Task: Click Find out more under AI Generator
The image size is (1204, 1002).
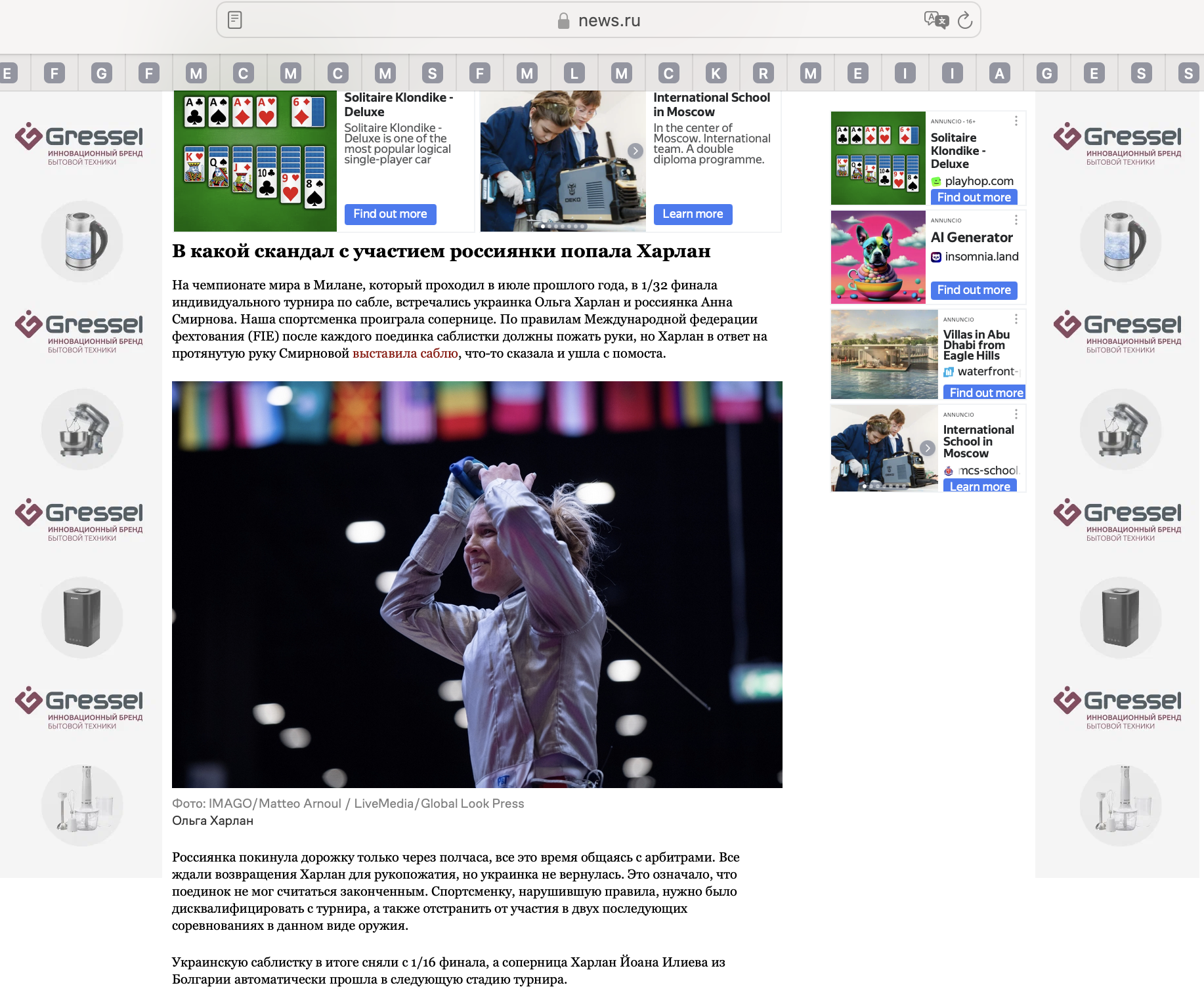Action: [974, 290]
